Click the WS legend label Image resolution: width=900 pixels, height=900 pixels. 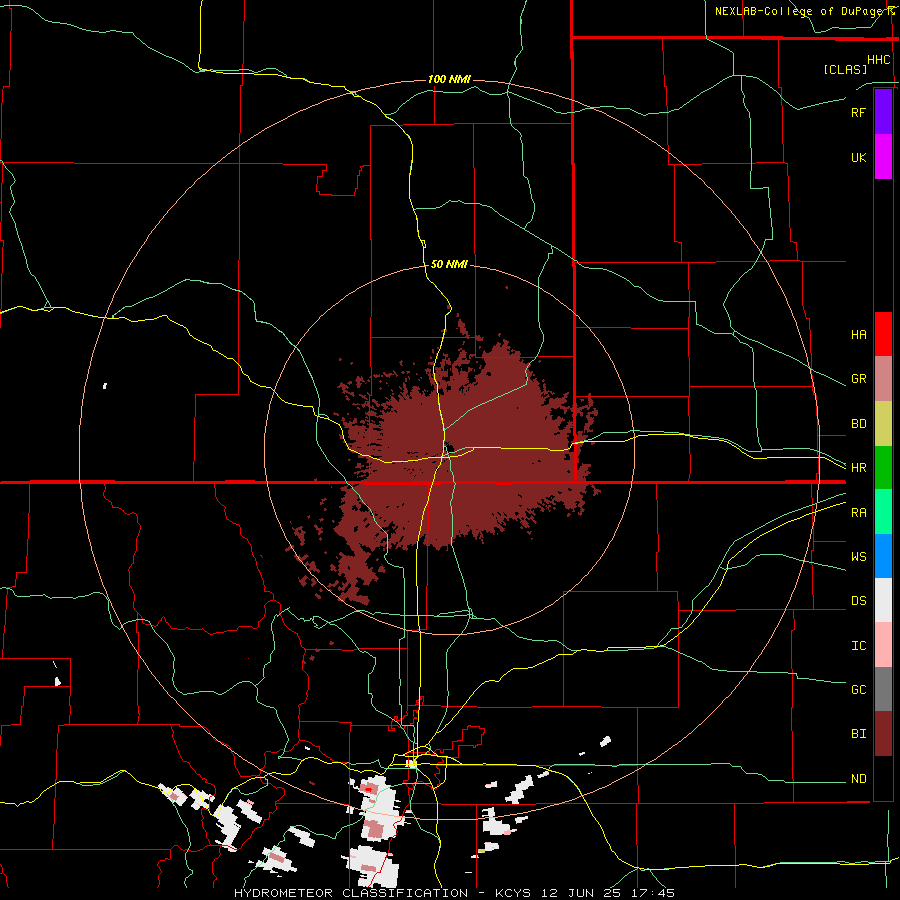point(858,557)
